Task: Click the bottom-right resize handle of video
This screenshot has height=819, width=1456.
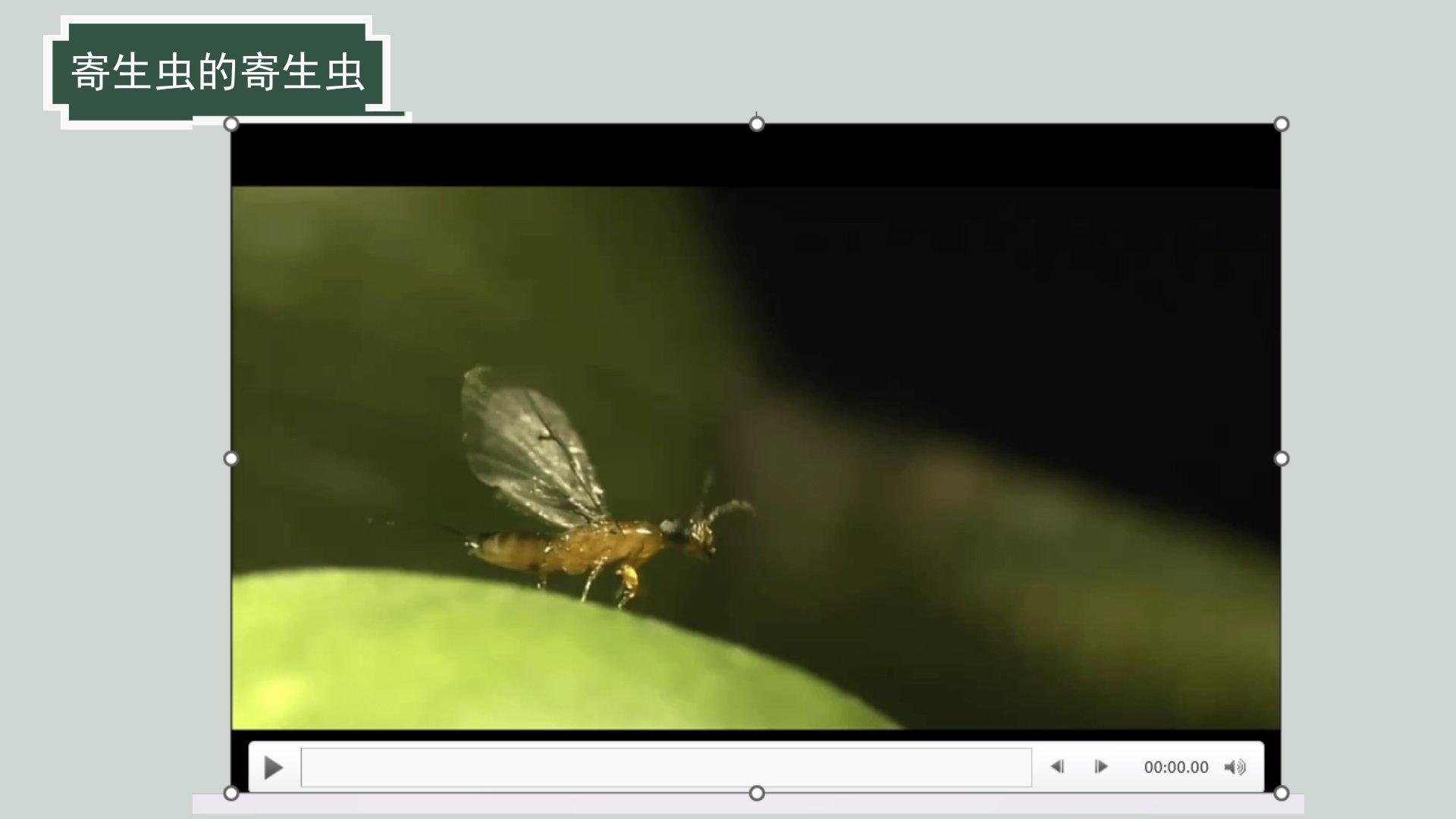Action: click(x=1281, y=793)
